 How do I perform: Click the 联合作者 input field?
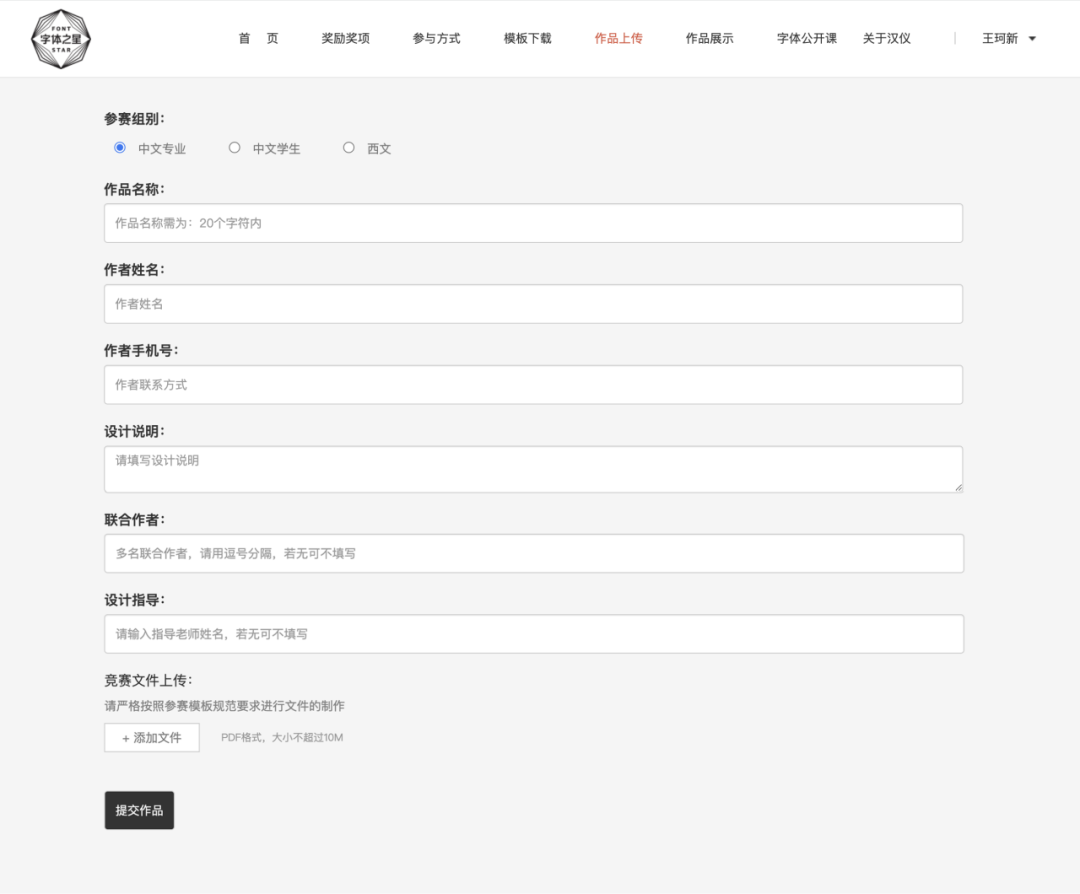coord(533,553)
